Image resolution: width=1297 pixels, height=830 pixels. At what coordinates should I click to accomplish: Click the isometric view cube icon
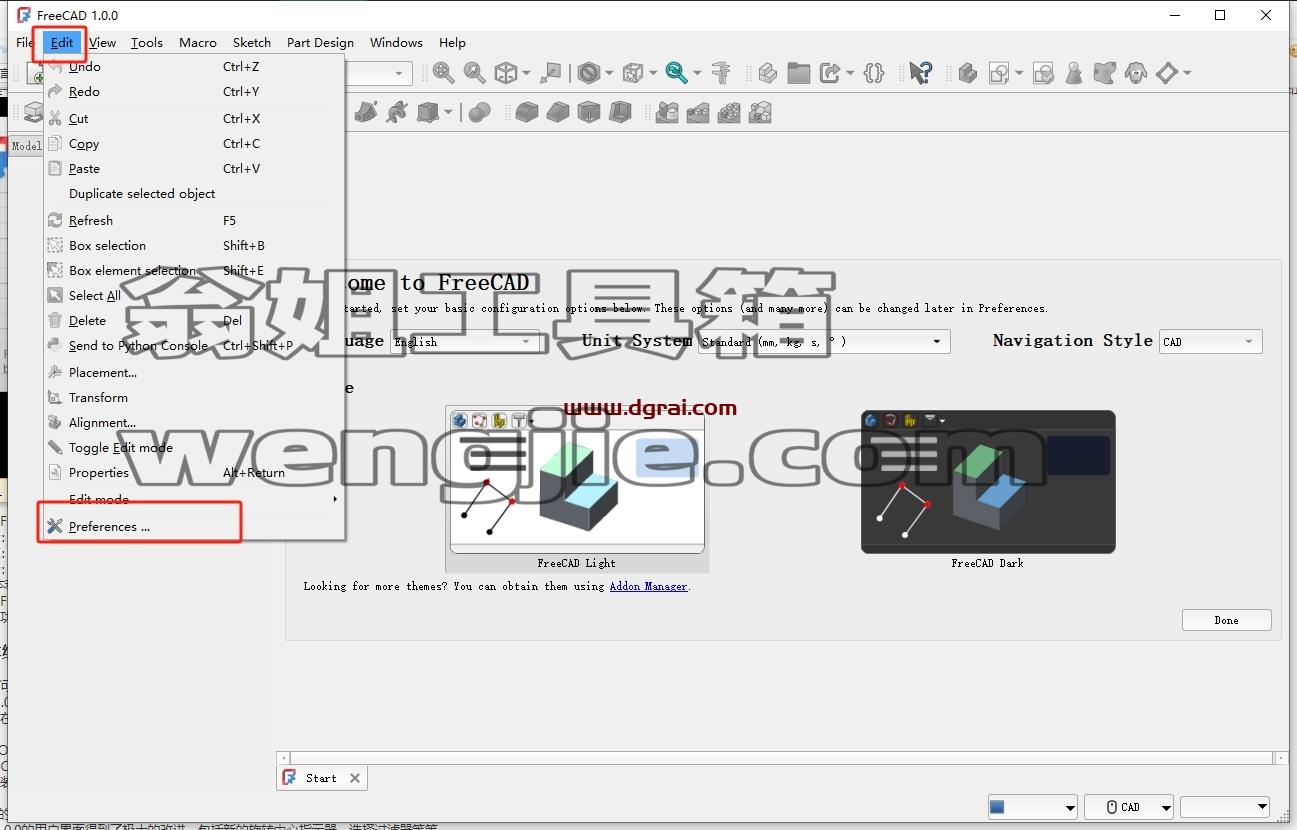(x=506, y=73)
